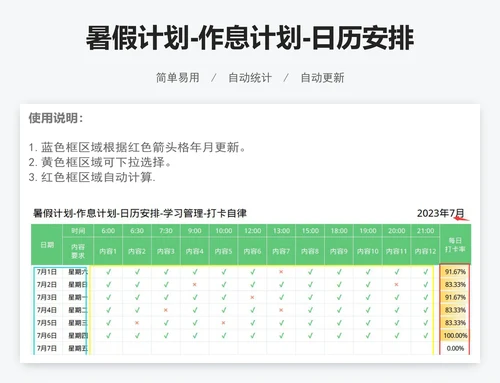
Task: Select the 内容6 header cell
Action: [252, 251]
